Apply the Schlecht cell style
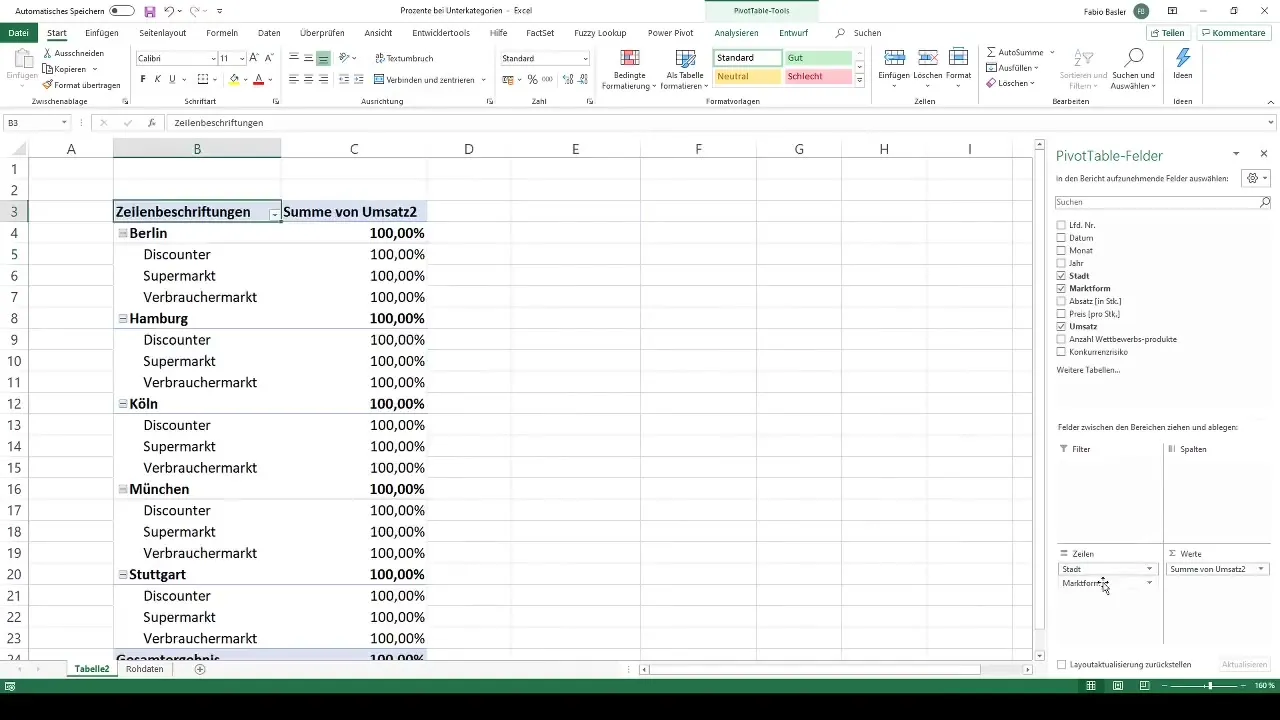The width and height of the screenshot is (1280, 720). (818, 76)
